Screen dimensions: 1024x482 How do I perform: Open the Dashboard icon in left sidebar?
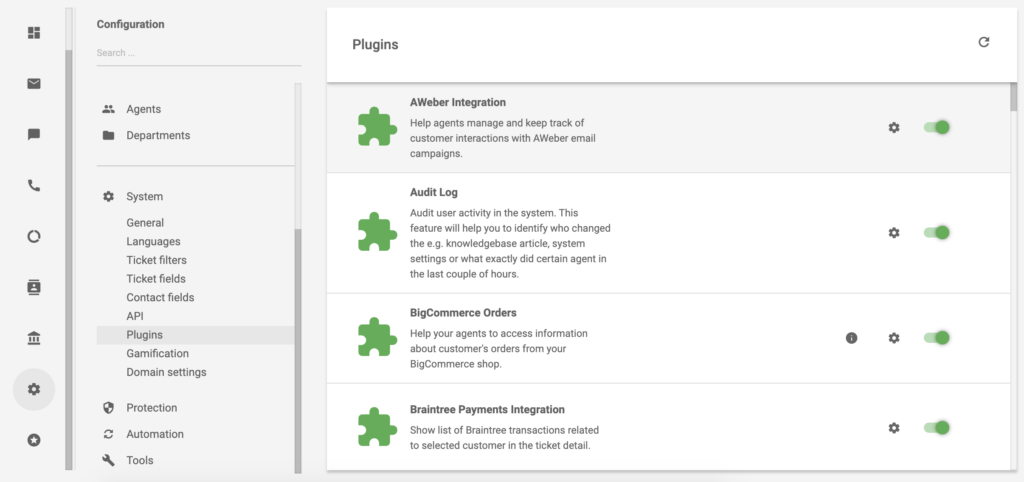click(x=34, y=32)
